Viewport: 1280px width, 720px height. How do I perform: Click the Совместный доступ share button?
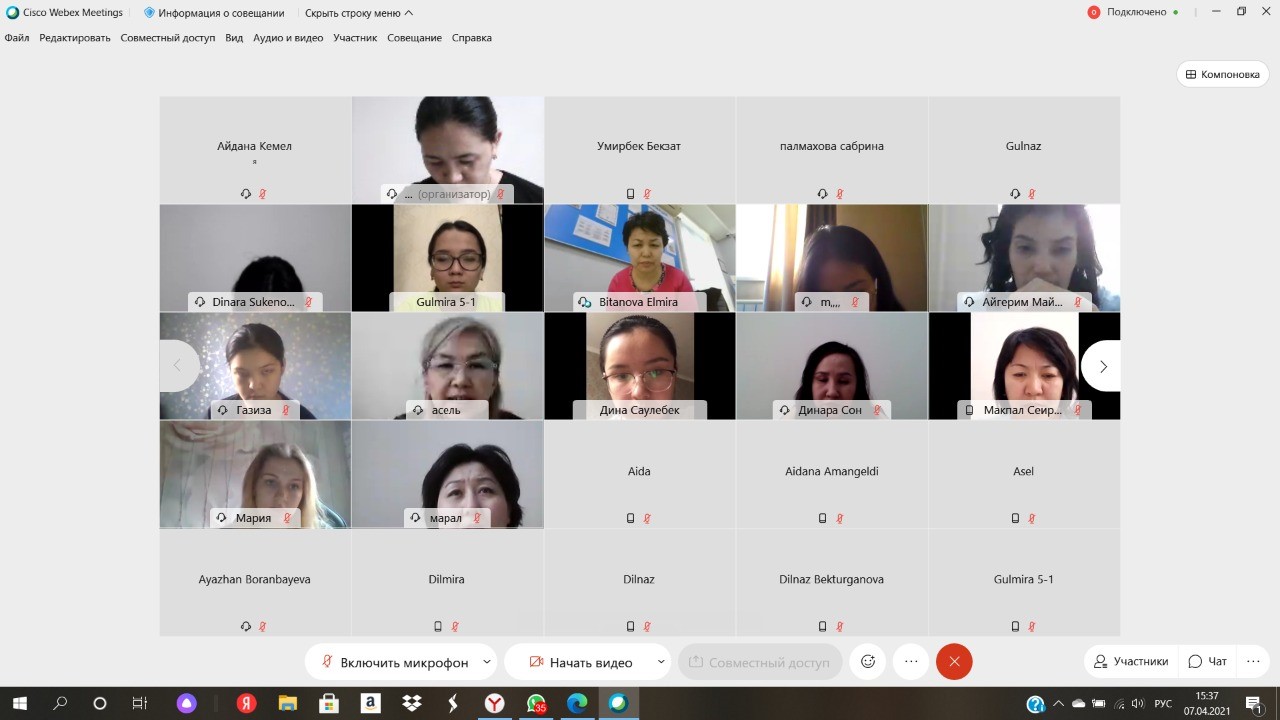tap(759, 662)
